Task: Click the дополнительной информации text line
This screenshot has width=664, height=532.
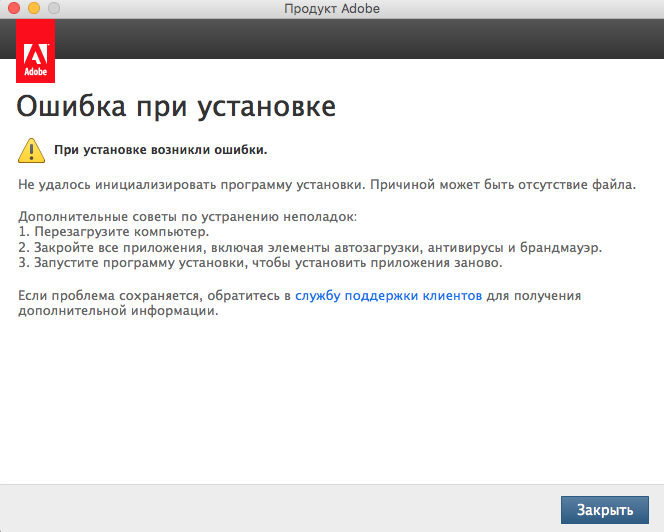Action: [118, 311]
